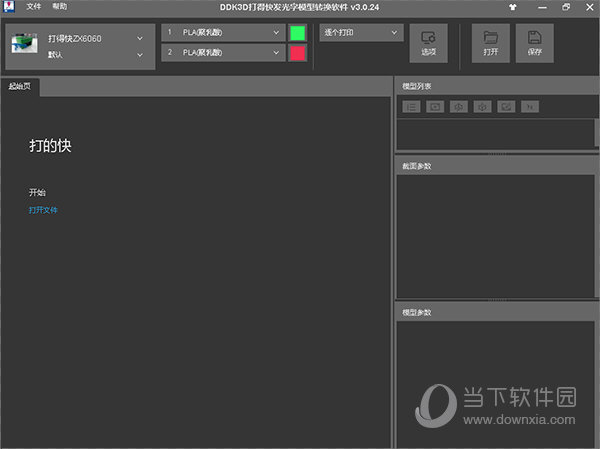Image resolution: width=600 pixels, height=449 pixels.
Task: Pick the red color swatch for extruder 2
Action: tap(297, 52)
